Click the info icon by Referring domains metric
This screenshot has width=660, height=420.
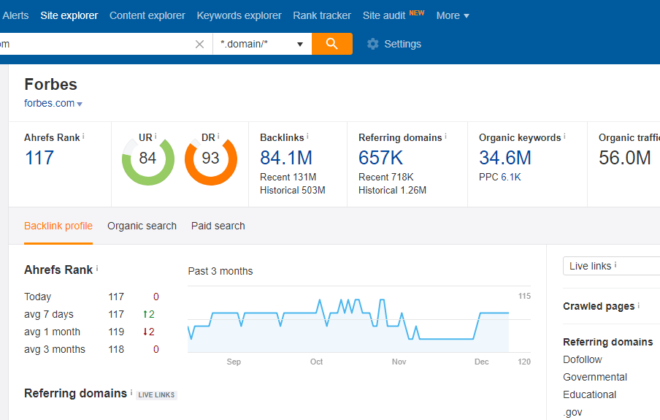point(445,136)
